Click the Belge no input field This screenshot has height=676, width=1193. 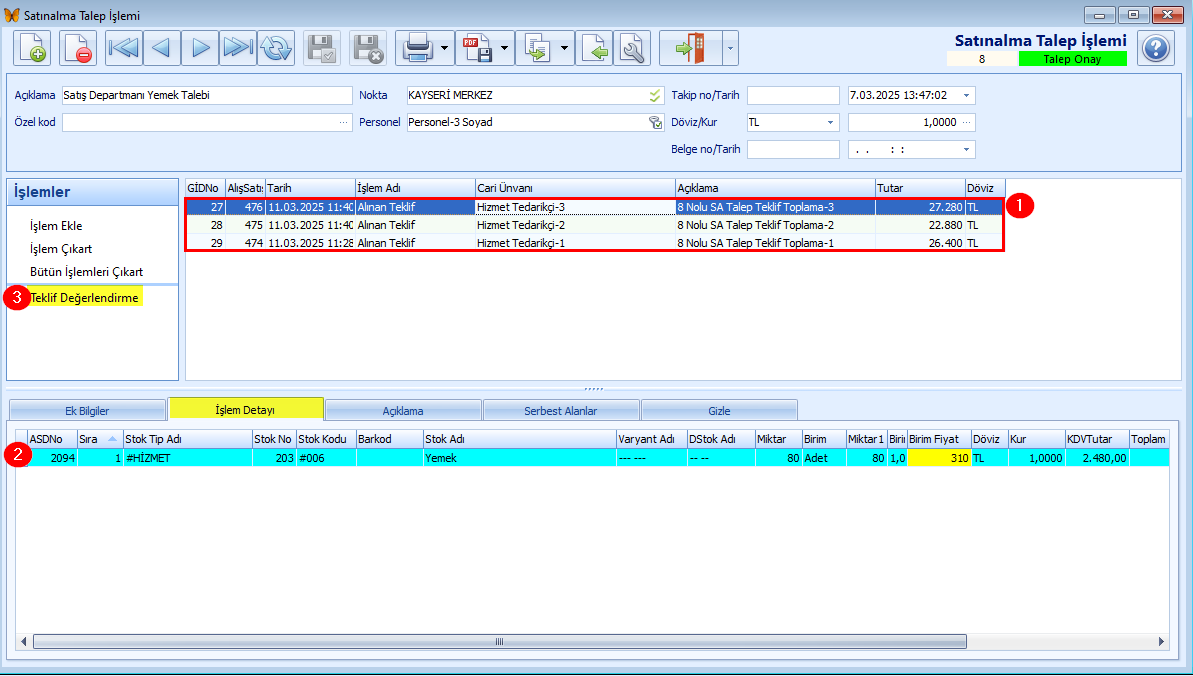coord(793,149)
